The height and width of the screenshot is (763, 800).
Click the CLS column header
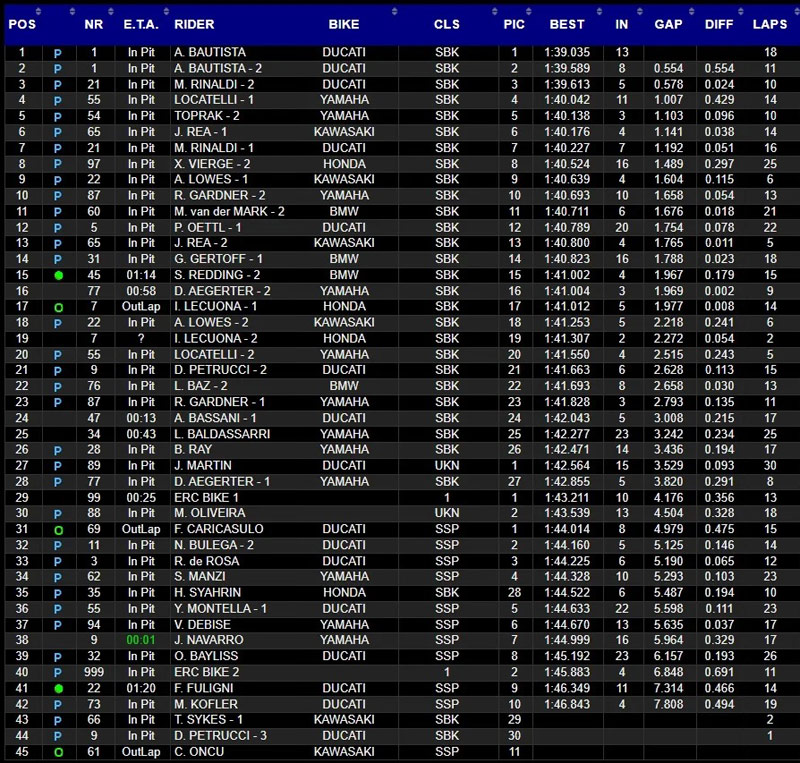tap(447, 24)
